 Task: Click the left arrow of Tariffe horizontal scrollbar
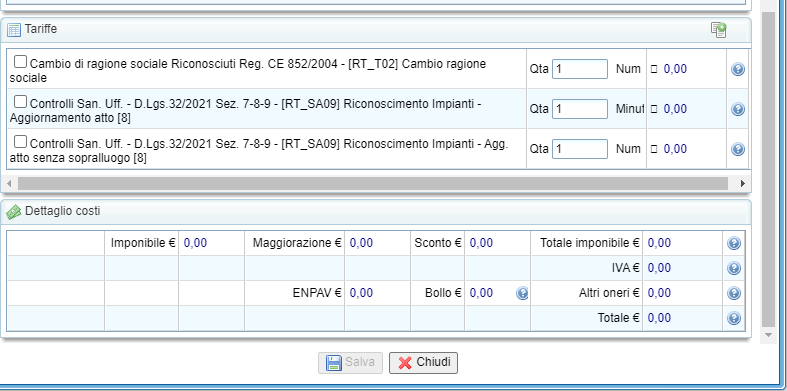pyautogui.click(x=9, y=183)
